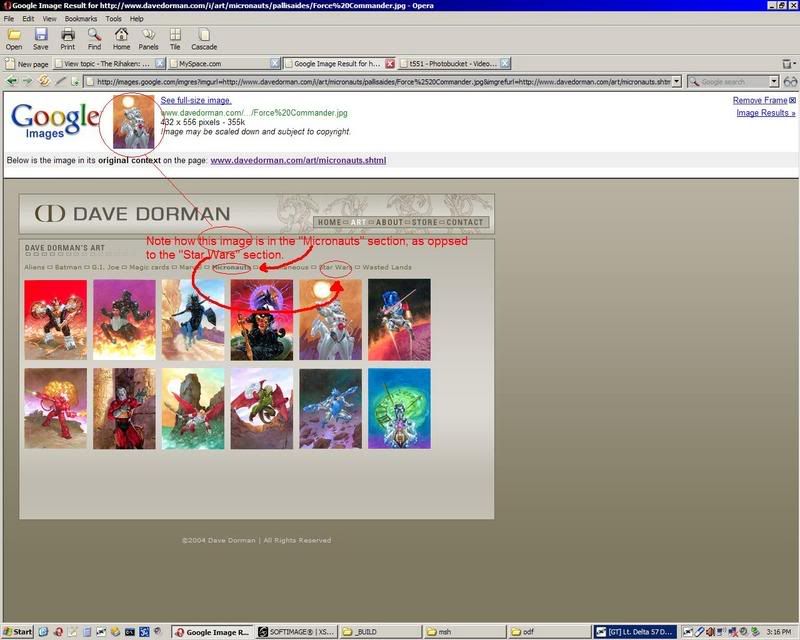Image resolution: width=800 pixels, height=640 pixels.
Task: Open the white robot orange sky thumbnail
Action: pyautogui.click(x=331, y=319)
